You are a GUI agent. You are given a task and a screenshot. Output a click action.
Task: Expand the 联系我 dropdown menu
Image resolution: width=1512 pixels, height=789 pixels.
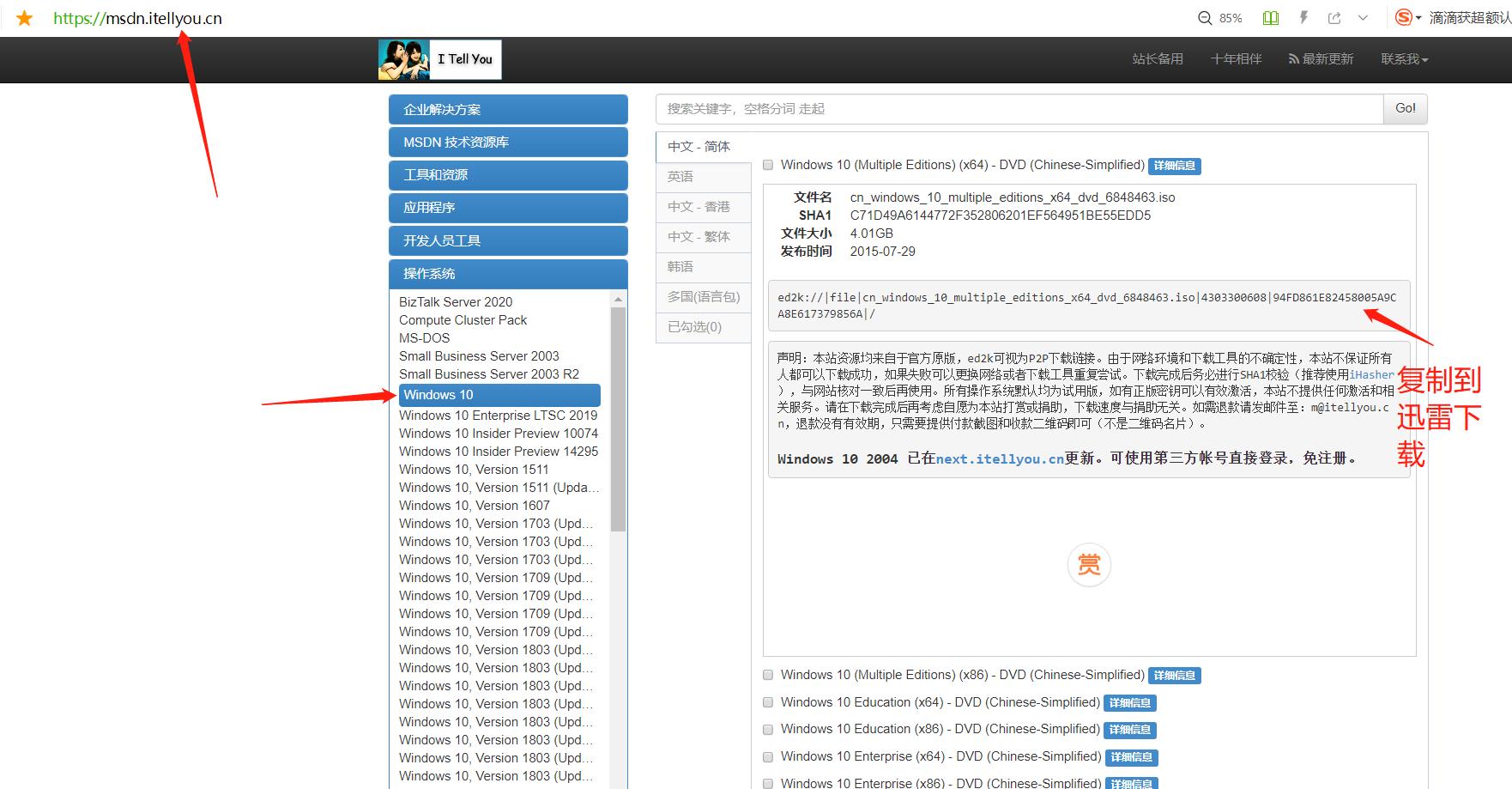click(1404, 59)
